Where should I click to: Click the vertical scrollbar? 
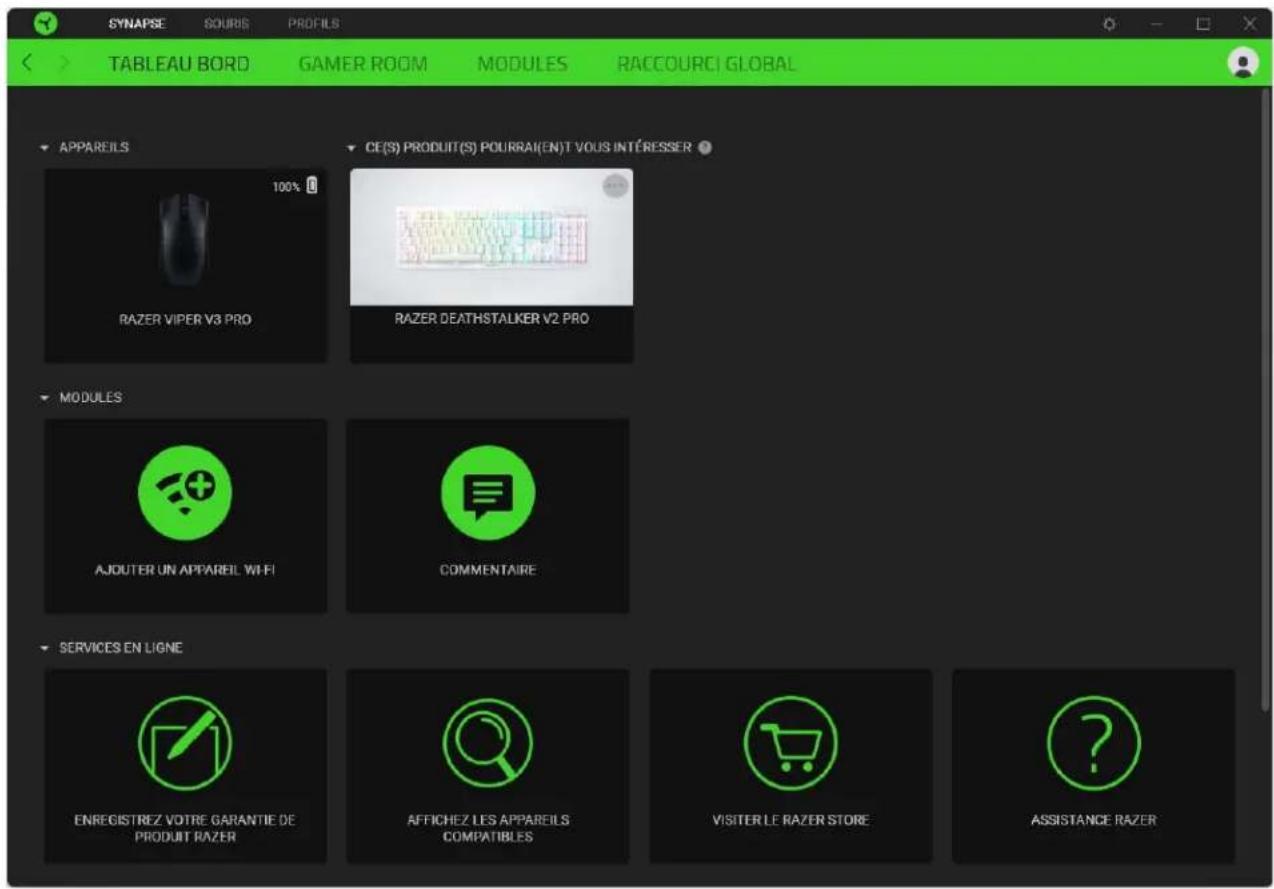click(1264, 400)
